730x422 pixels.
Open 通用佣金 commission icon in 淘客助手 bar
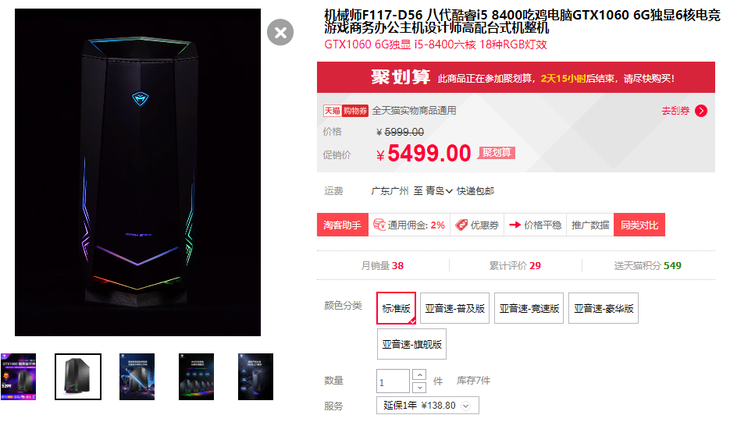coord(379,225)
